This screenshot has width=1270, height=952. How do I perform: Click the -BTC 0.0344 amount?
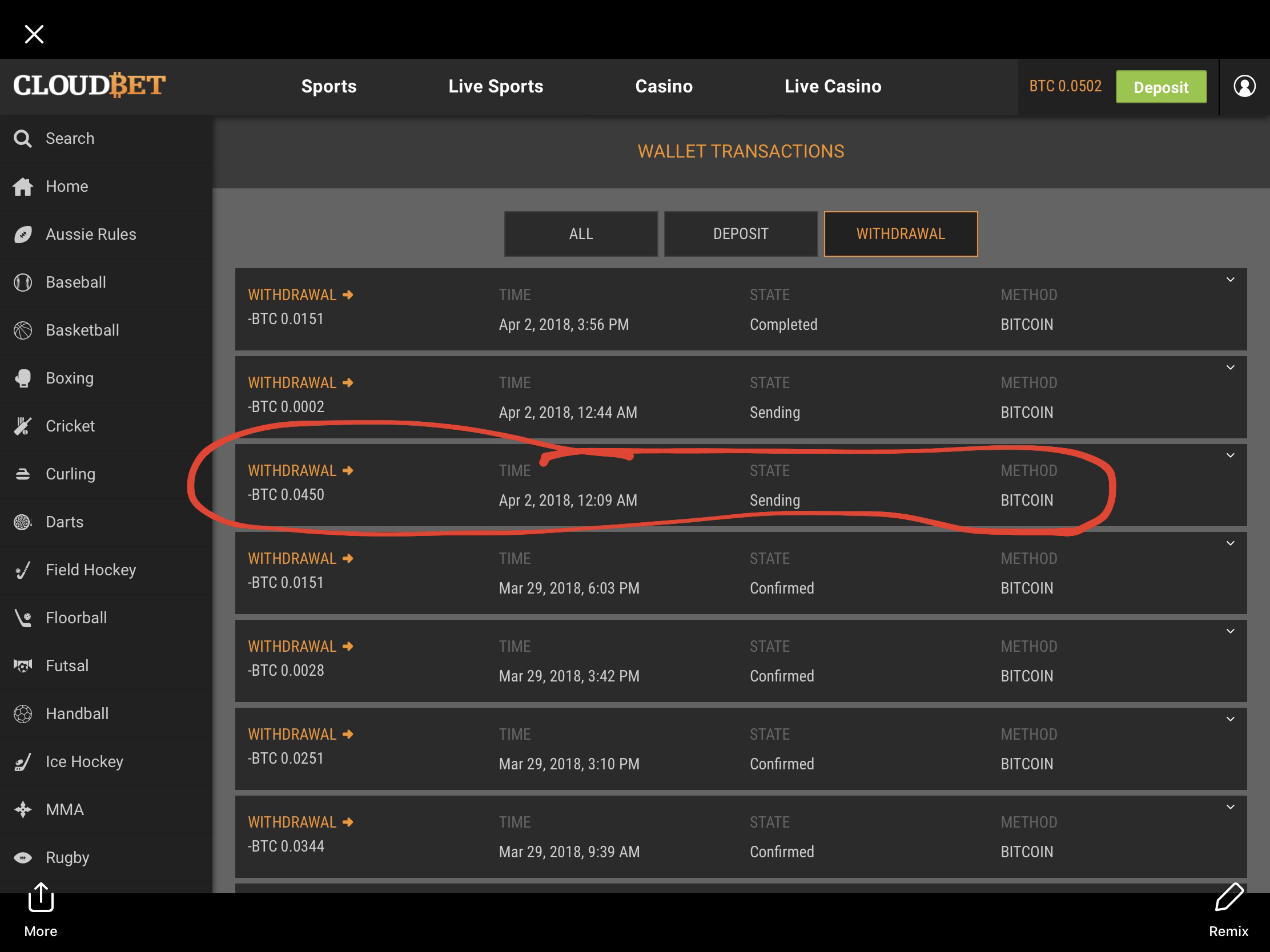pos(286,846)
